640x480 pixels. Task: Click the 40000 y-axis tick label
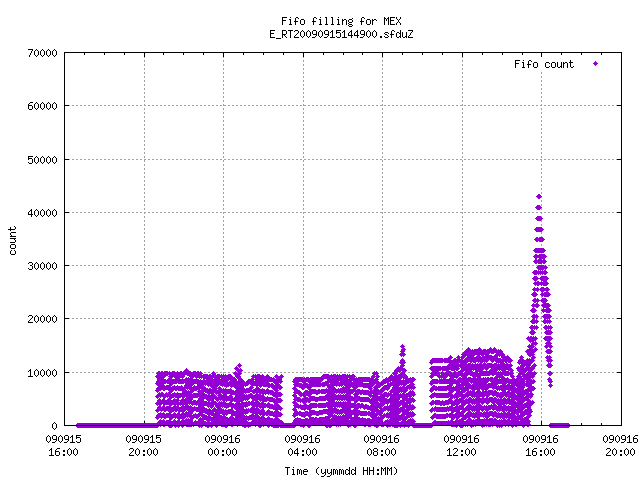[42, 213]
